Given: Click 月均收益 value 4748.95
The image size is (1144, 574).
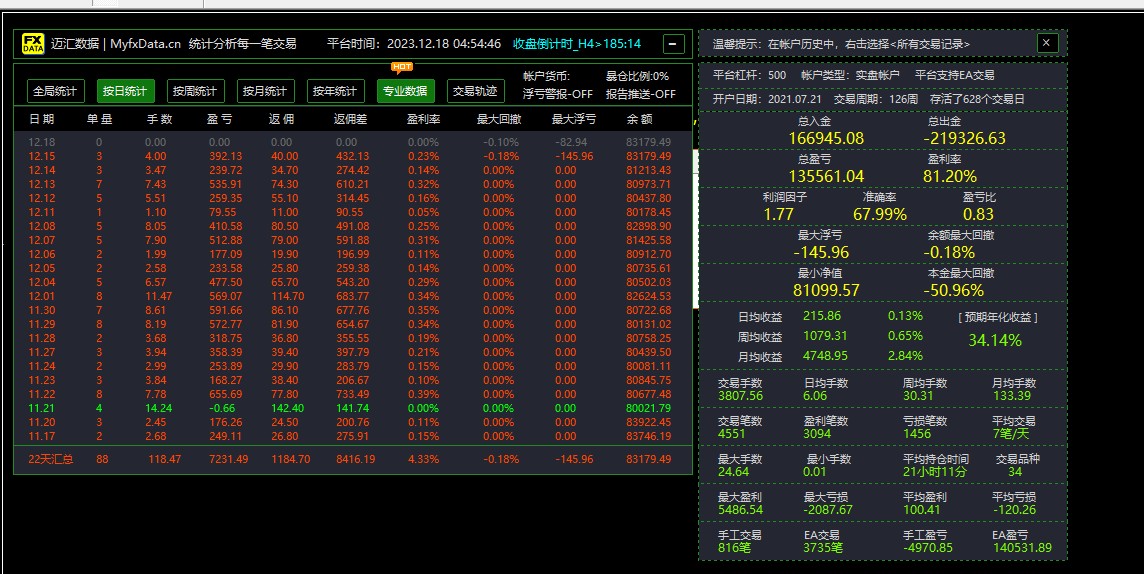Looking at the screenshot, I should [x=825, y=356].
